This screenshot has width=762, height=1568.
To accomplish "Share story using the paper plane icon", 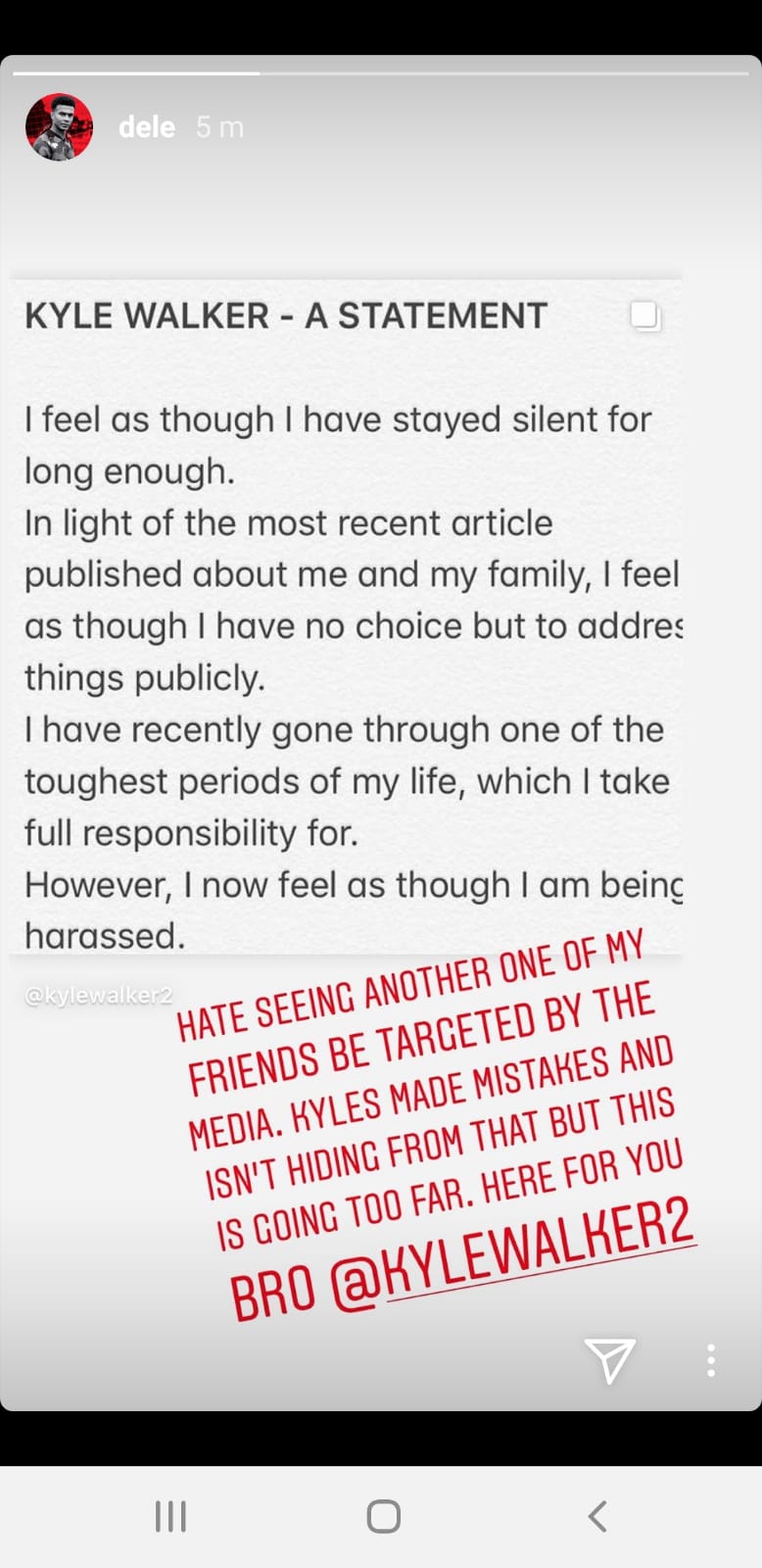I will click(x=609, y=1359).
